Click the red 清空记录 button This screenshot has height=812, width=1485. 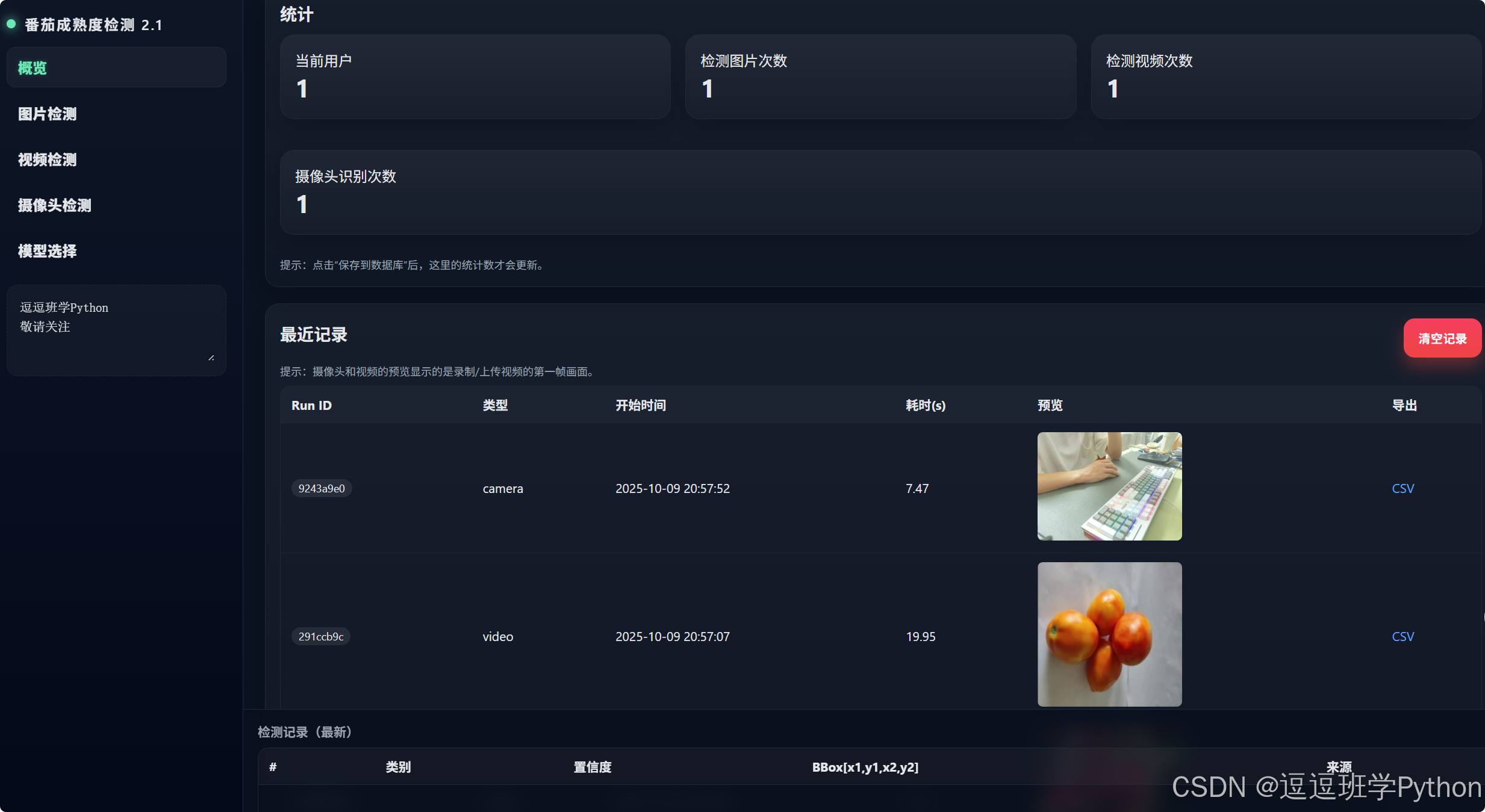click(x=1442, y=338)
